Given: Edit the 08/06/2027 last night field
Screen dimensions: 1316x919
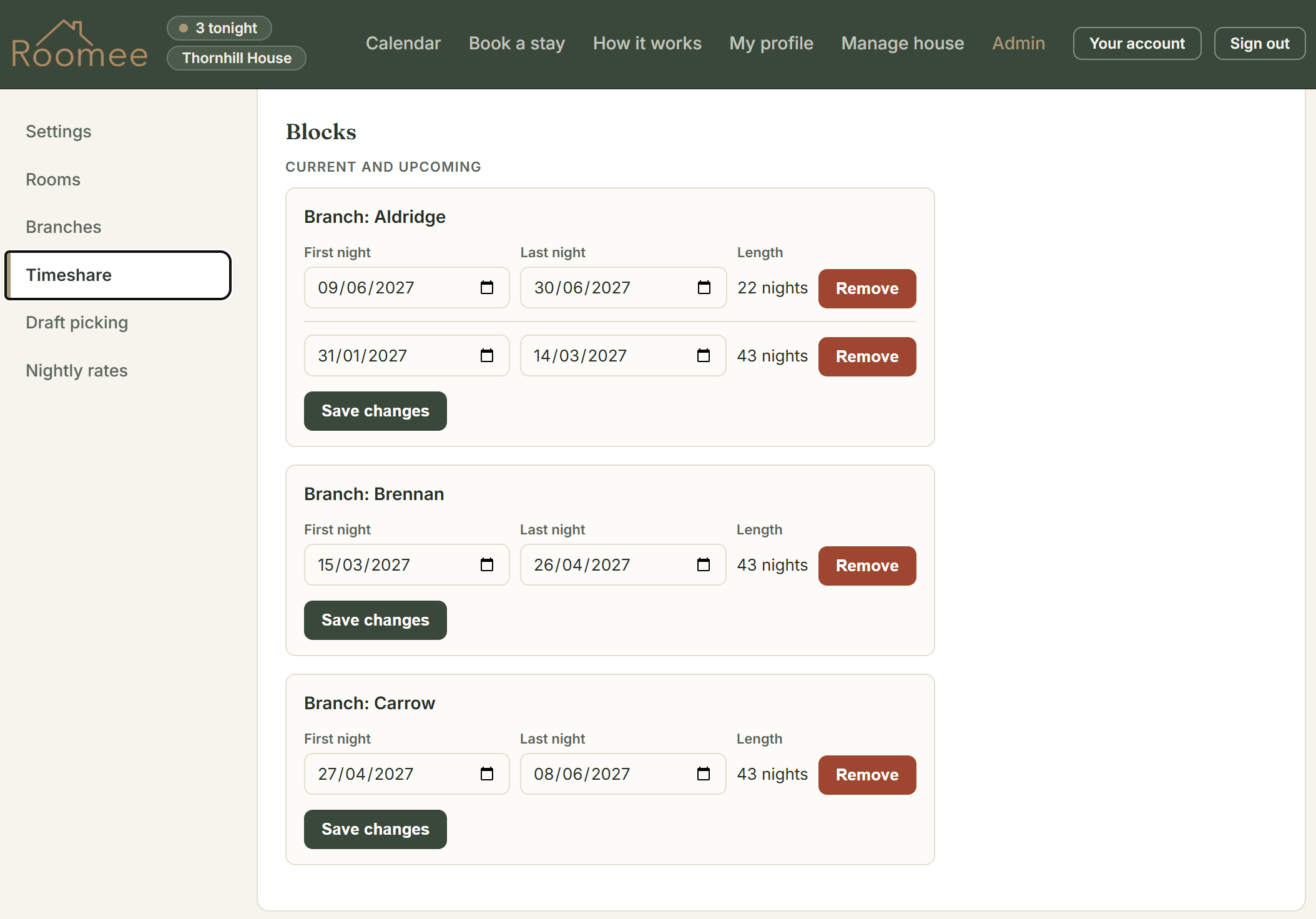Looking at the screenshot, I should tap(623, 774).
